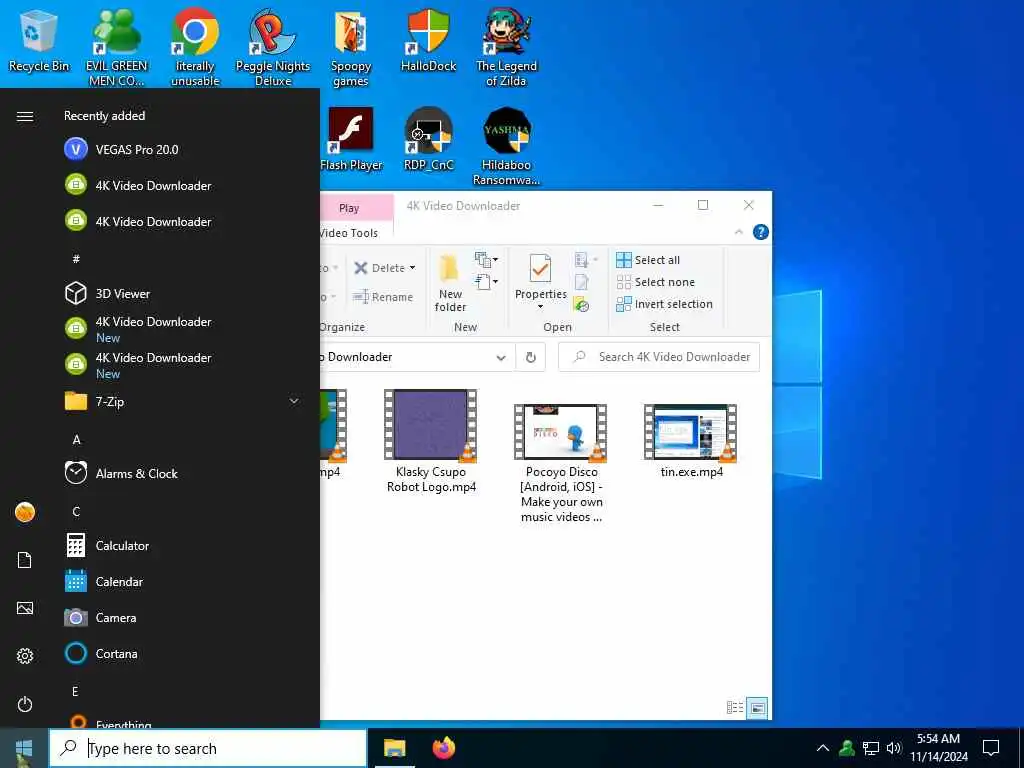Select the Play tab in Explorer ribbon
The height and width of the screenshot is (768, 1024).
point(349,208)
